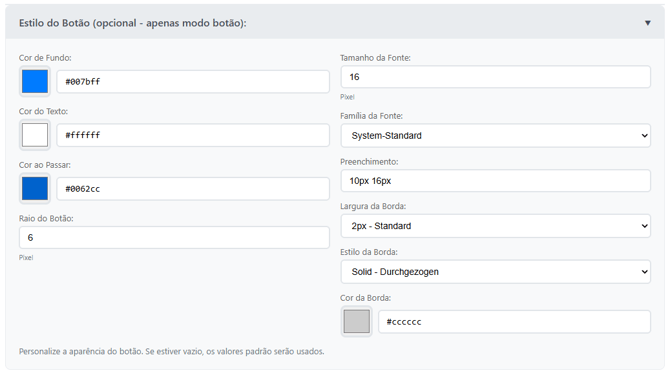Open the Cor do Texto white swatch
The image size is (670, 373).
coord(35,135)
